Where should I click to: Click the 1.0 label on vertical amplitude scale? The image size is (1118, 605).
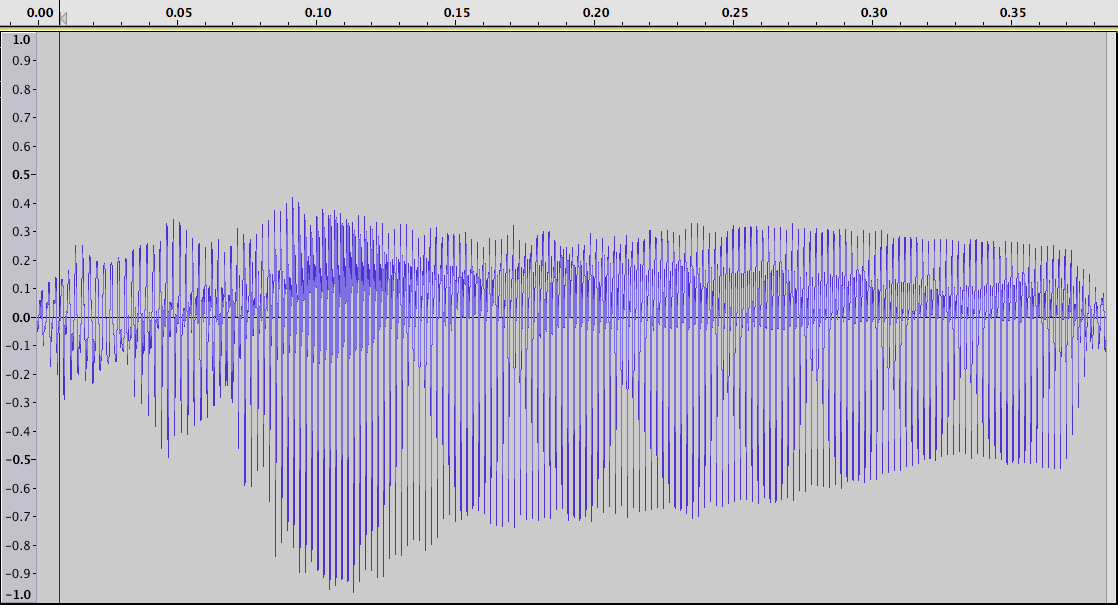click(21, 40)
